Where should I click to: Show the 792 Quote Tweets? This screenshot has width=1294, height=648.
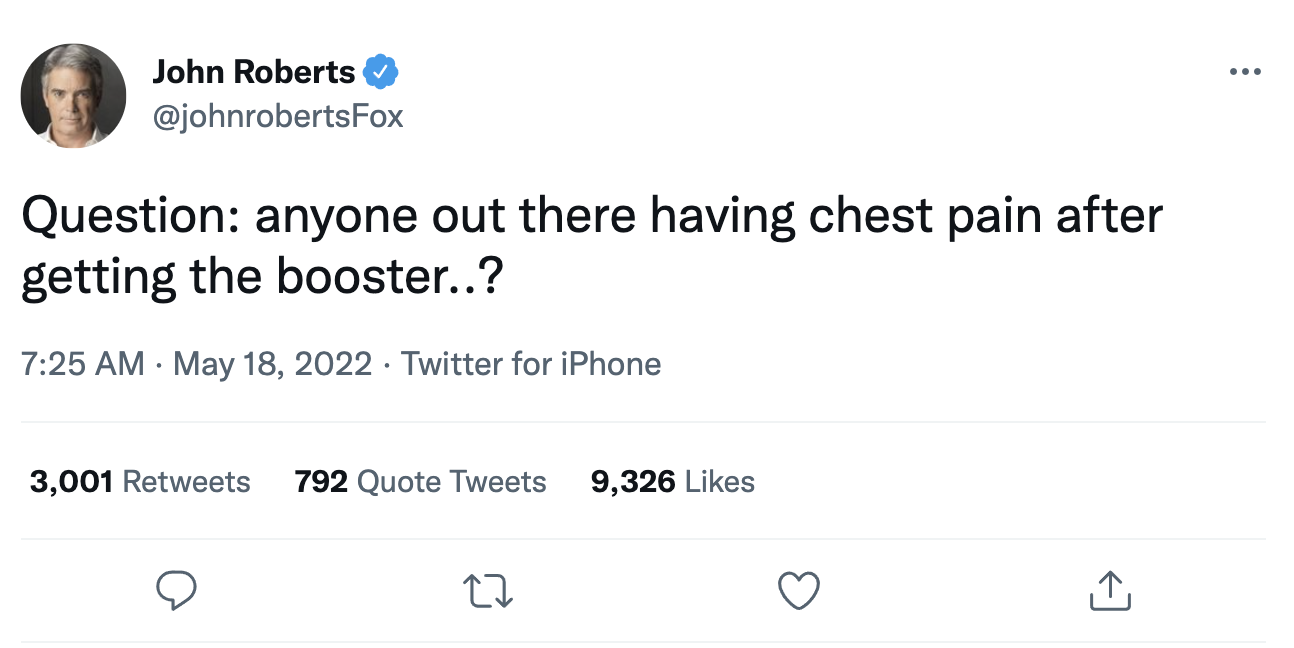(x=421, y=482)
